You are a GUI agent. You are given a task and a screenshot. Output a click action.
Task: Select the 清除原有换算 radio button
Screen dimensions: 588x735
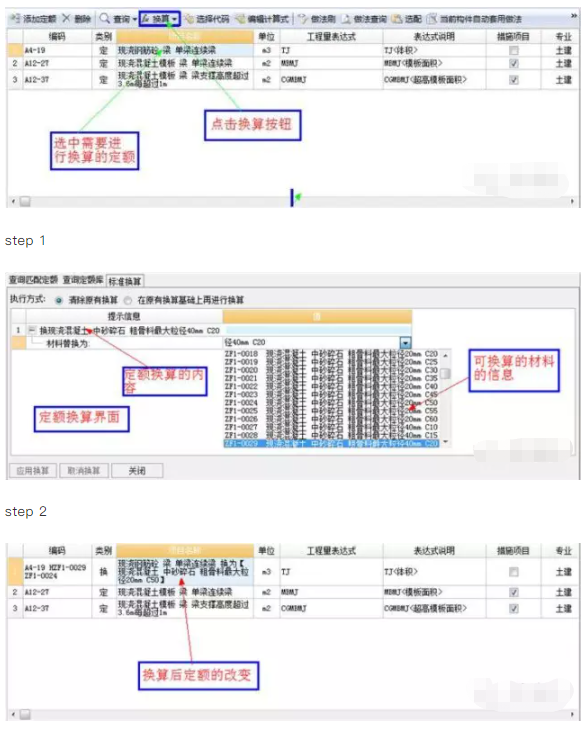[59, 300]
